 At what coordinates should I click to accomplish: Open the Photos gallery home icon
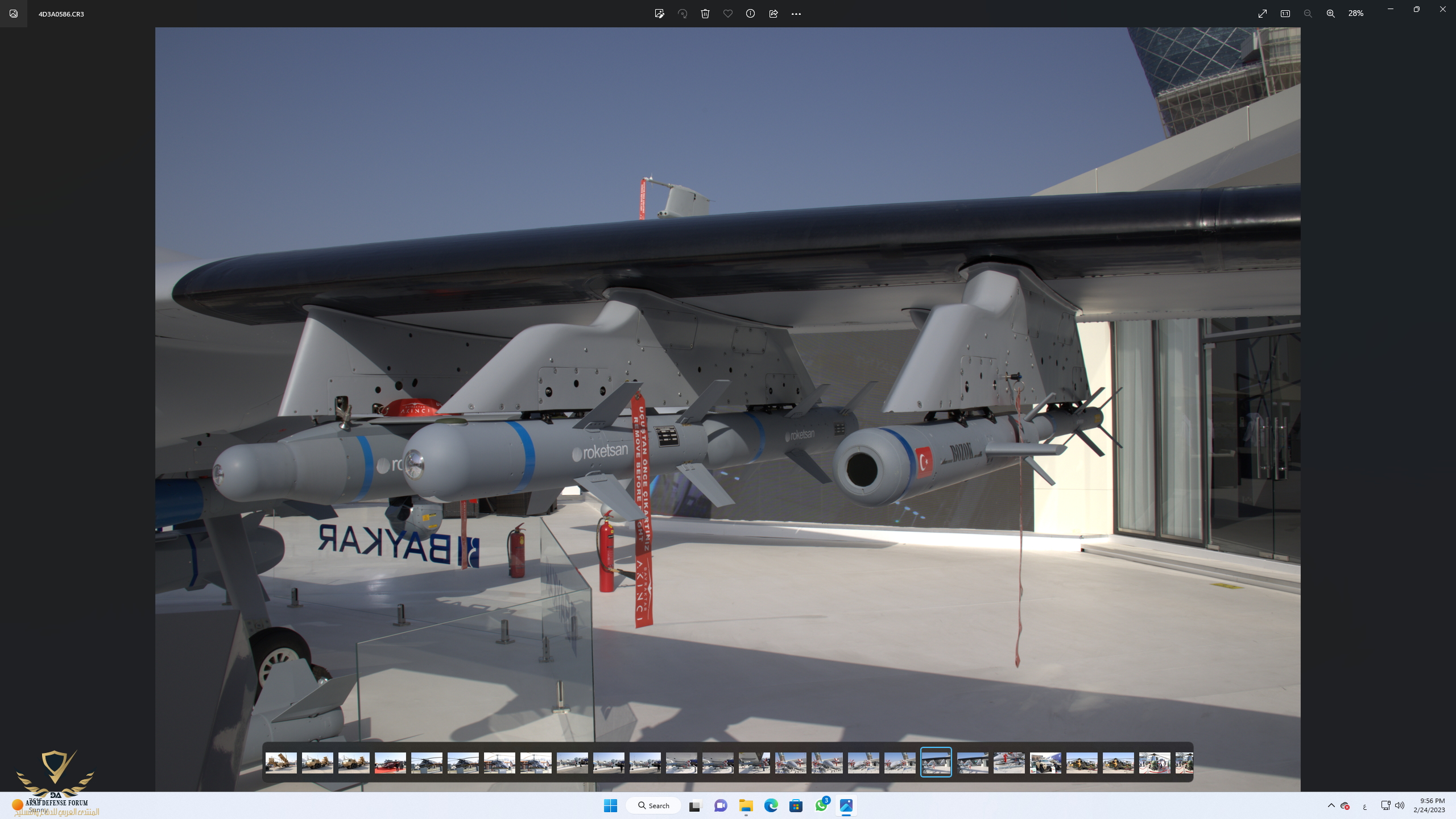(x=14, y=14)
